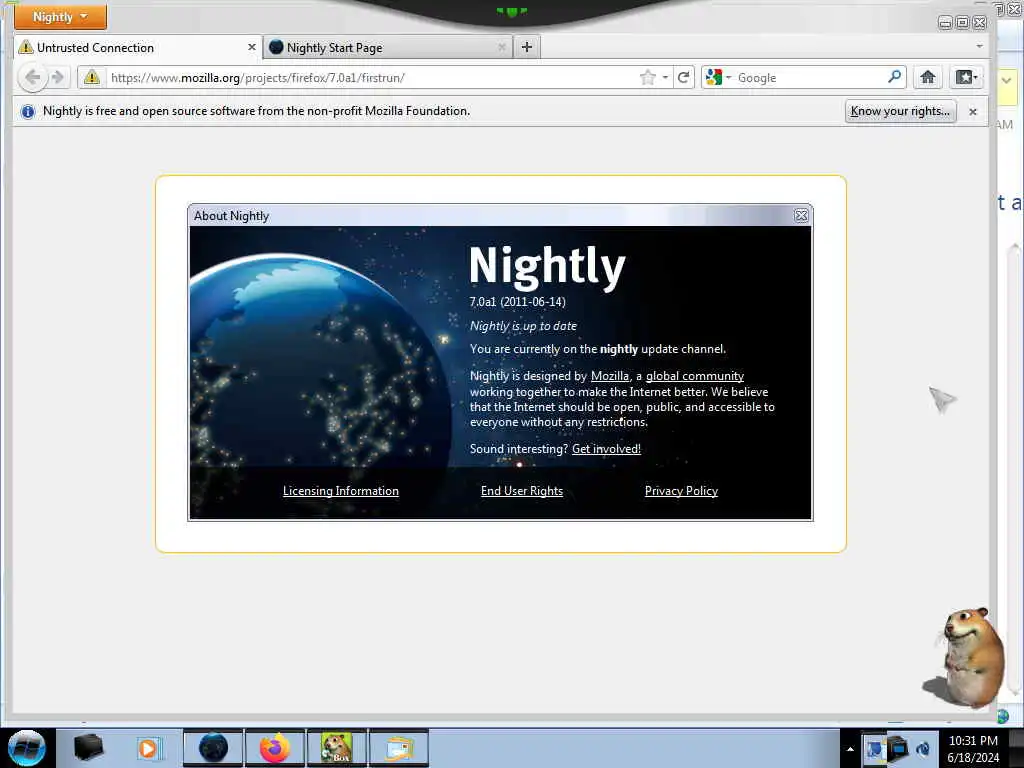Close the Nightly Start Page tab
The image size is (1024, 768).
pyautogui.click(x=502, y=47)
